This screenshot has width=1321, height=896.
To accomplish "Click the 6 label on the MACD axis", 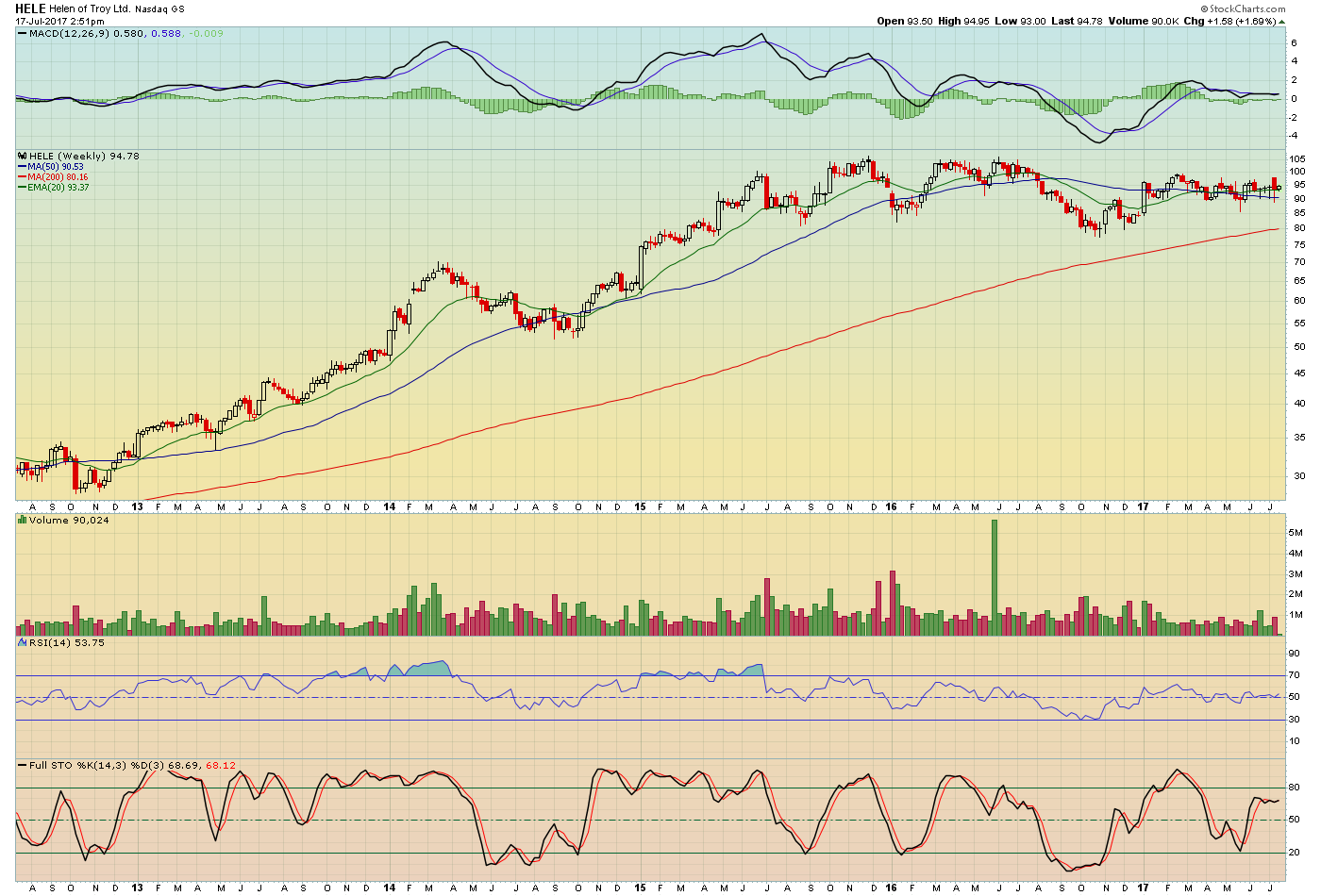I will [1295, 42].
